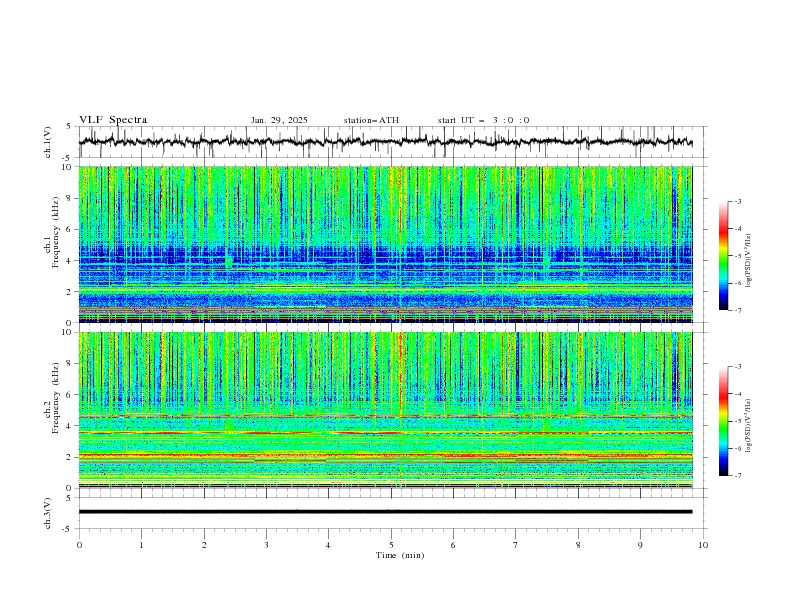Click time axis tick label '7'
Screen dimensions: 792x612
516,545
